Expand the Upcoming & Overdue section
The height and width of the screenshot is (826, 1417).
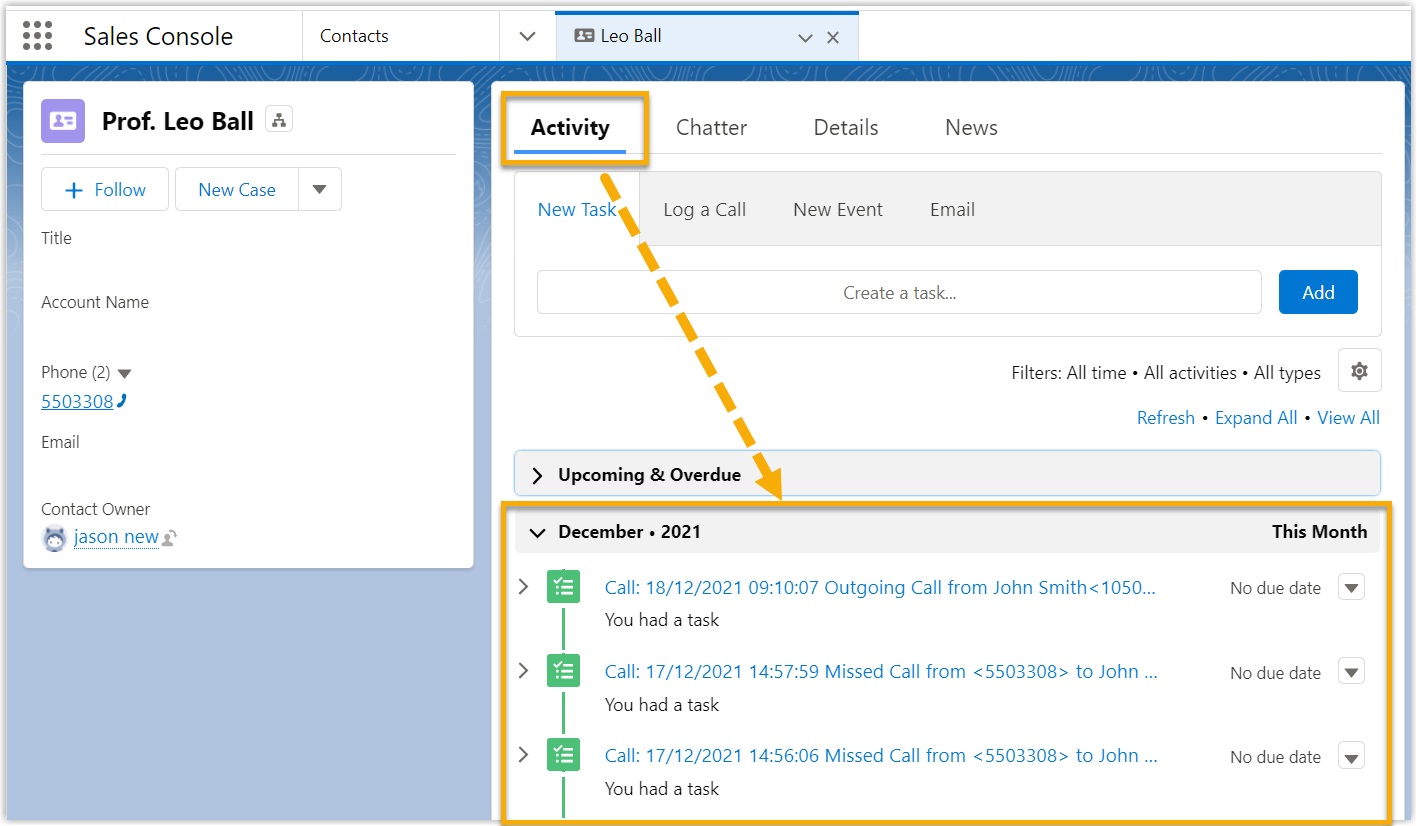(538, 475)
